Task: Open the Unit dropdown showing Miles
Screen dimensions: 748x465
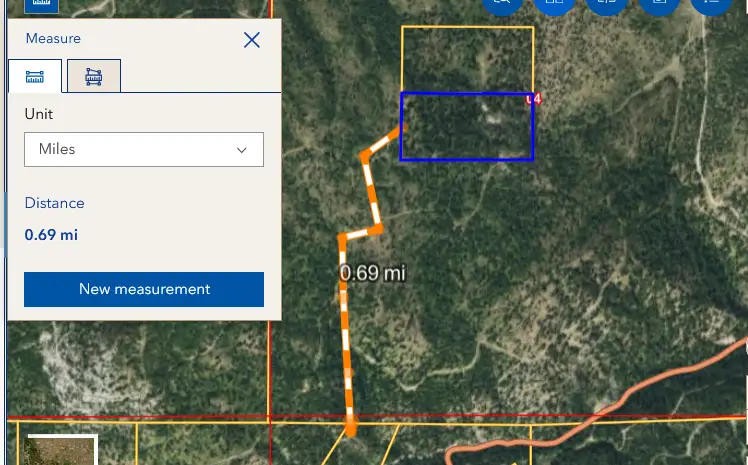Action: coord(143,149)
